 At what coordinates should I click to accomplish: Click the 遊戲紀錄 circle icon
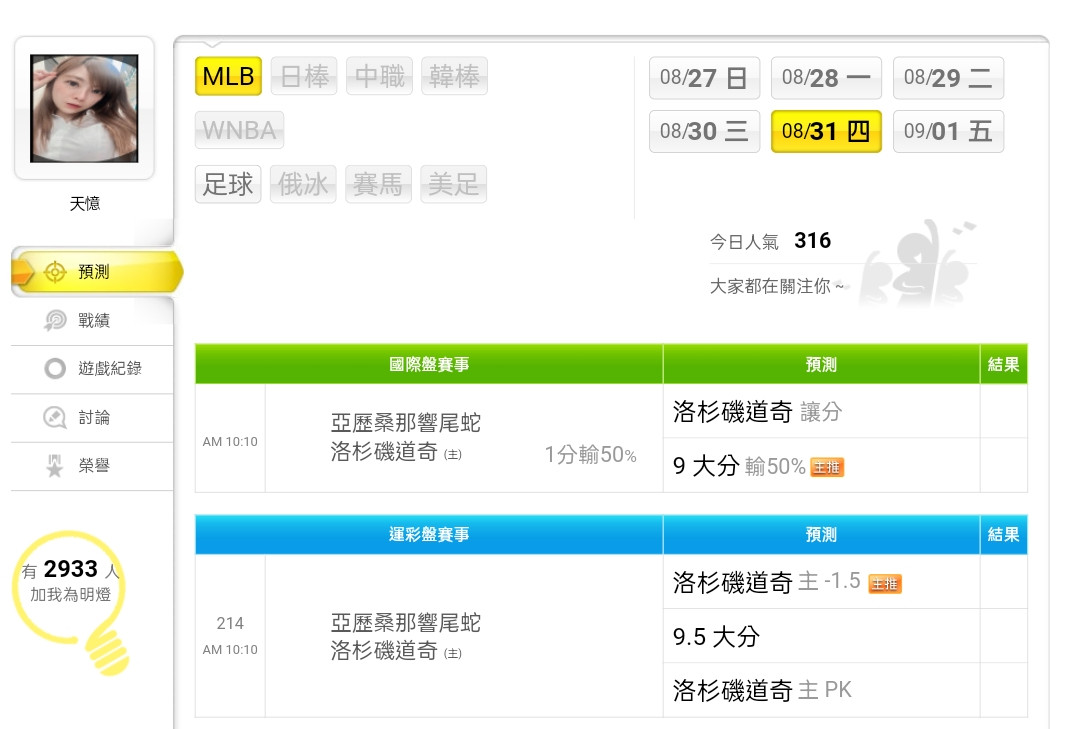pyautogui.click(x=55, y=369)
